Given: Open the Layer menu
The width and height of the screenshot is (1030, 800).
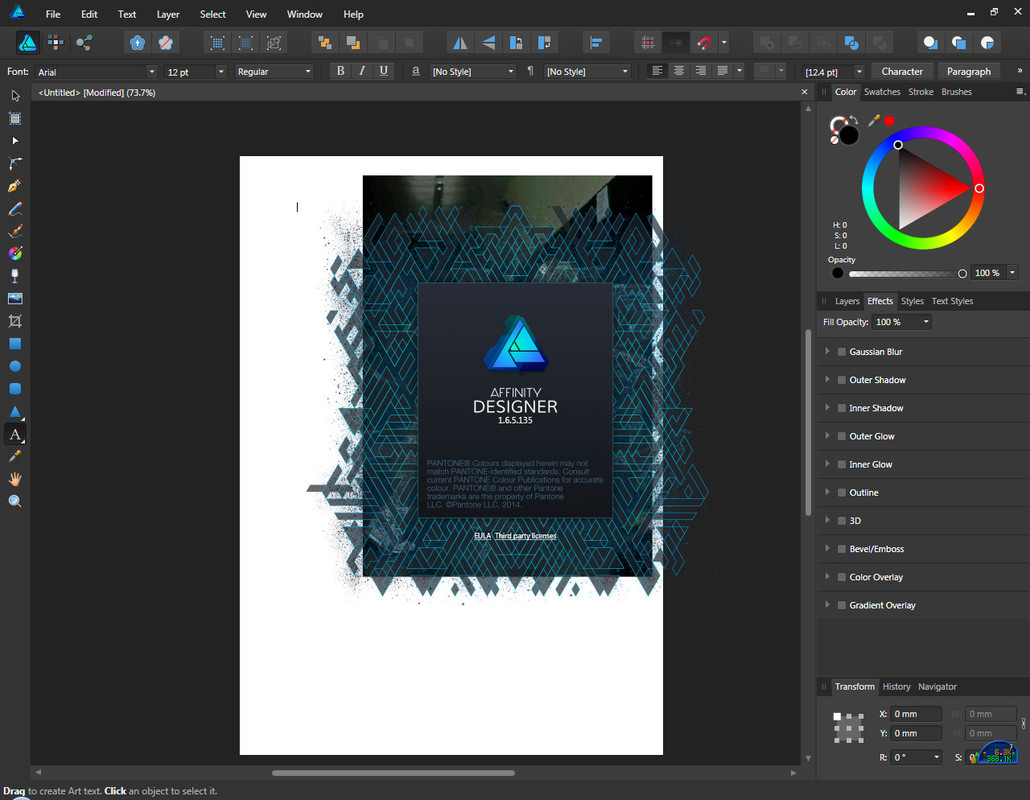Looking at the screenshot, I should 168,14.
